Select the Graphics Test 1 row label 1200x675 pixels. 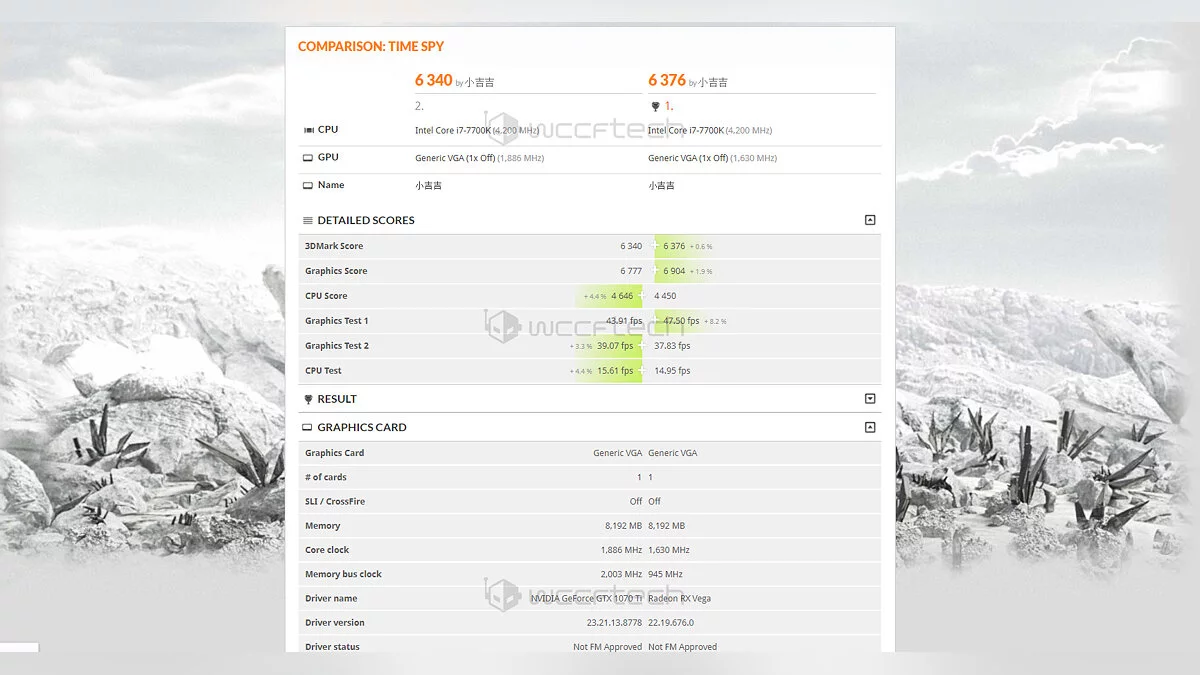[x=337, y=321]
